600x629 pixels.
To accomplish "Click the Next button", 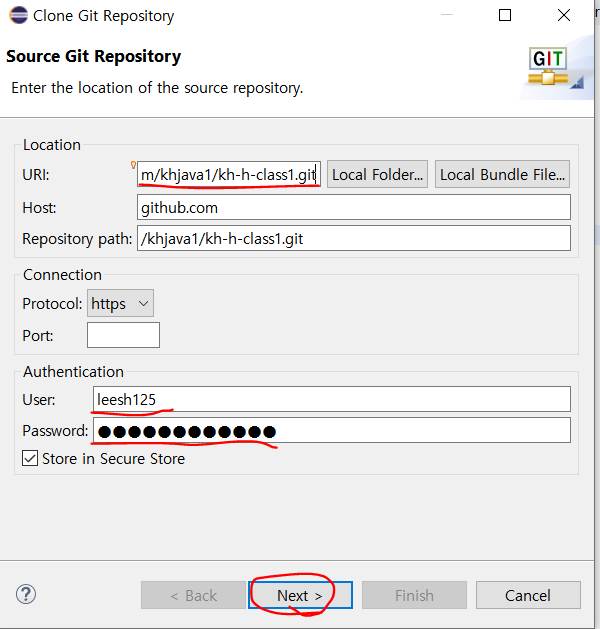I will (x=300, y=595).
